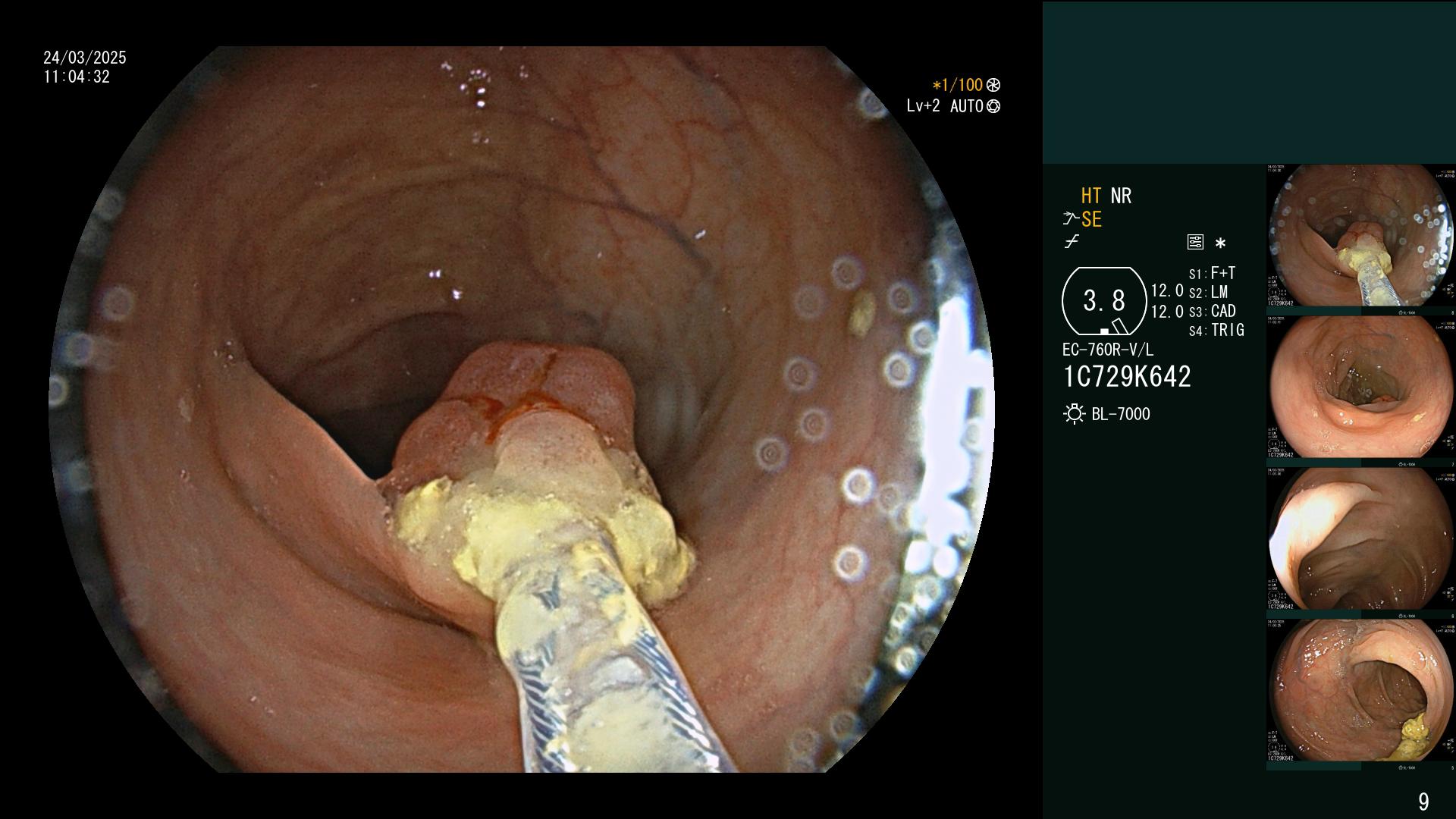
Task: Click the Lv+2 brightness level text
Action: click(923, 106)
